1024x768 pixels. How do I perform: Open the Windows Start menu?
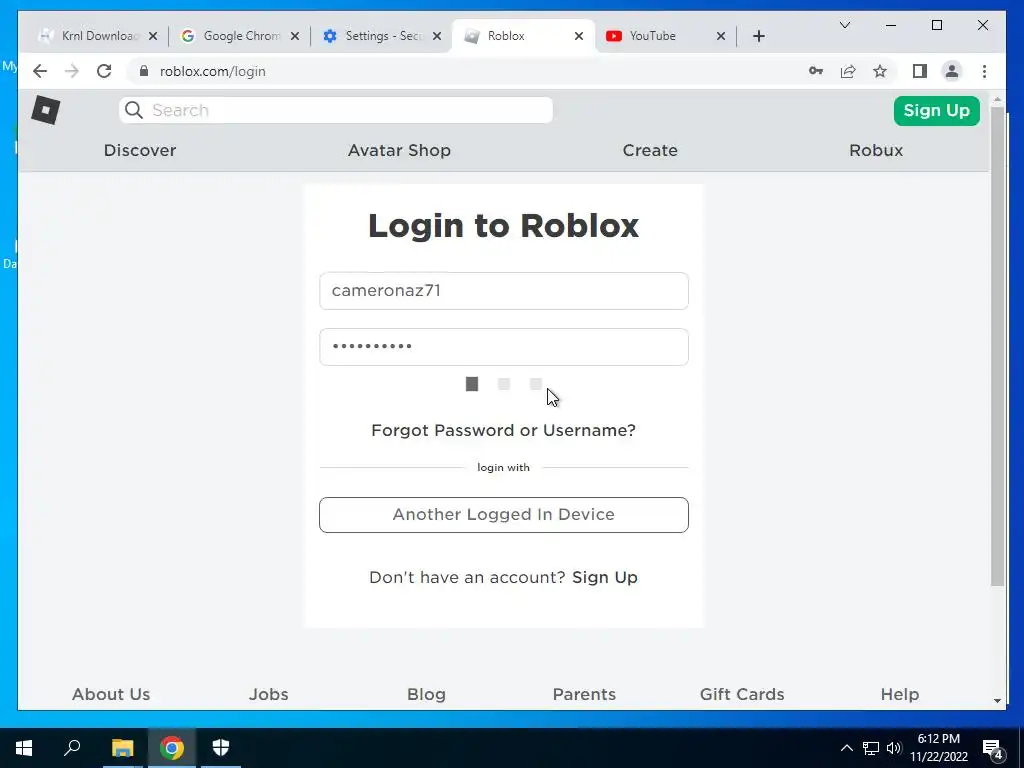24,748
